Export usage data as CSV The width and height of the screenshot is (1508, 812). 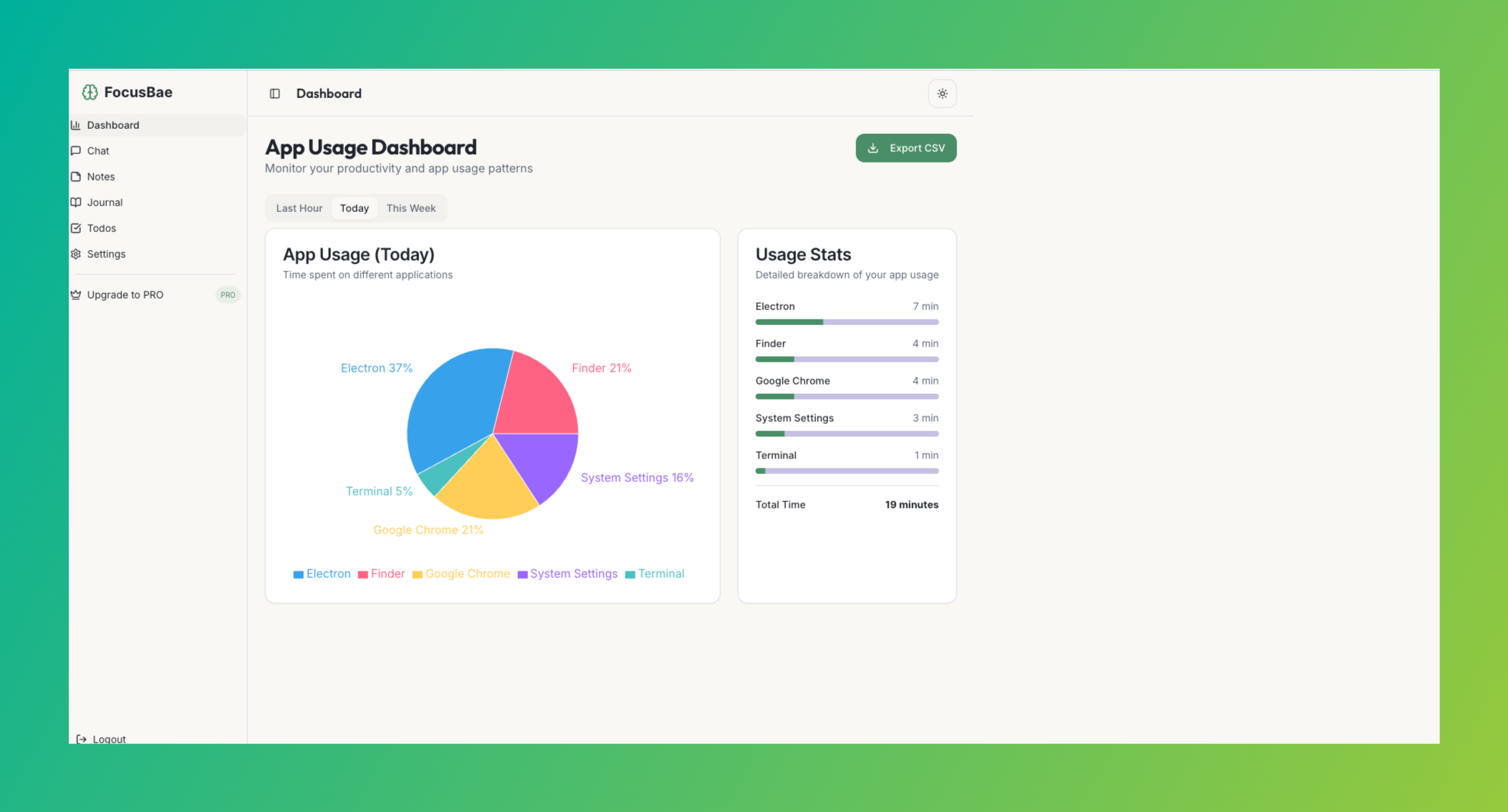[906, 148]
